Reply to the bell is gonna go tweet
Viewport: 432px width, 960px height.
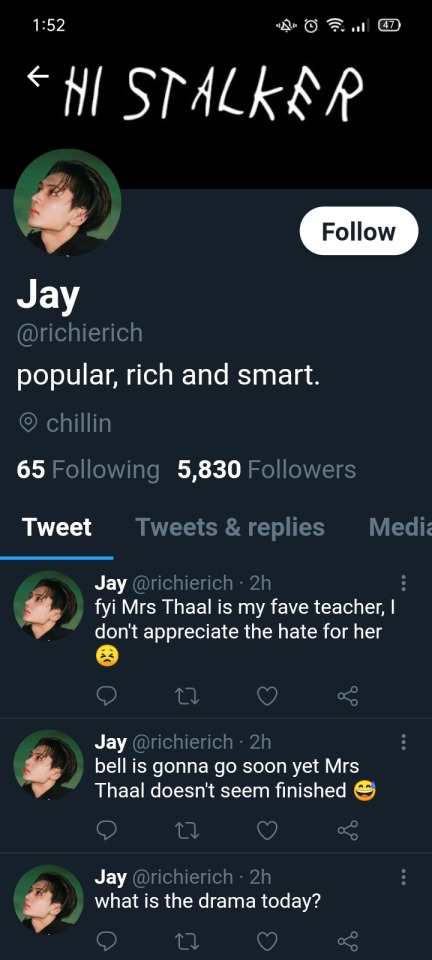tap(106, 830)
